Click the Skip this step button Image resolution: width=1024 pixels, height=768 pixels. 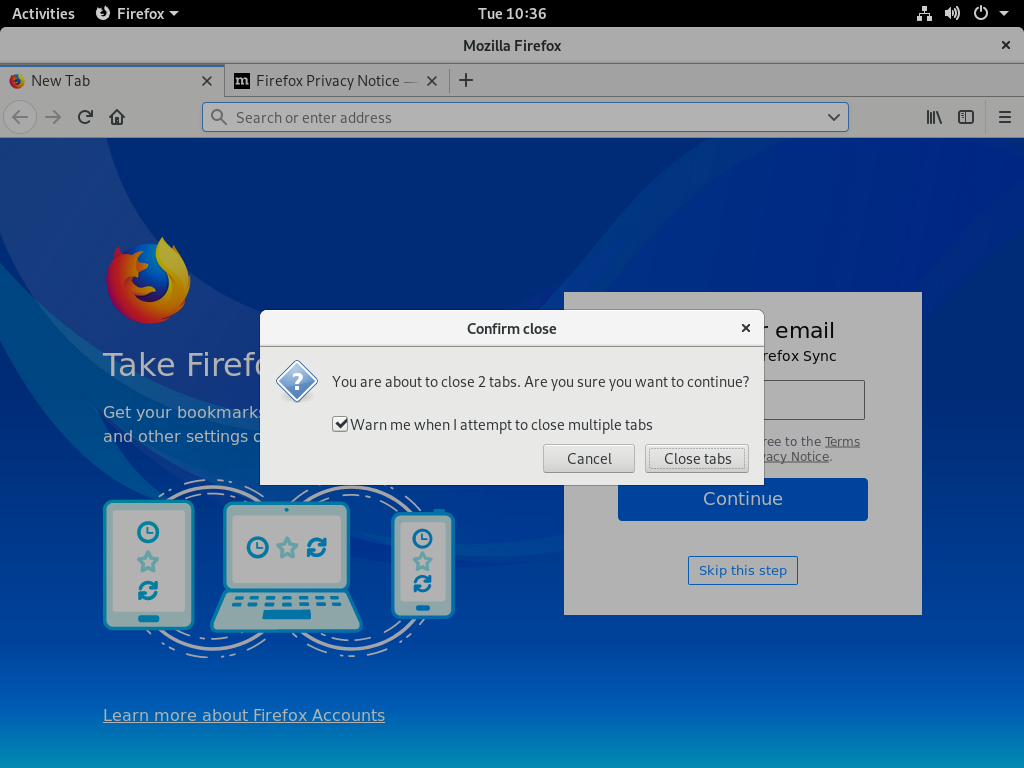click(743, 570)
